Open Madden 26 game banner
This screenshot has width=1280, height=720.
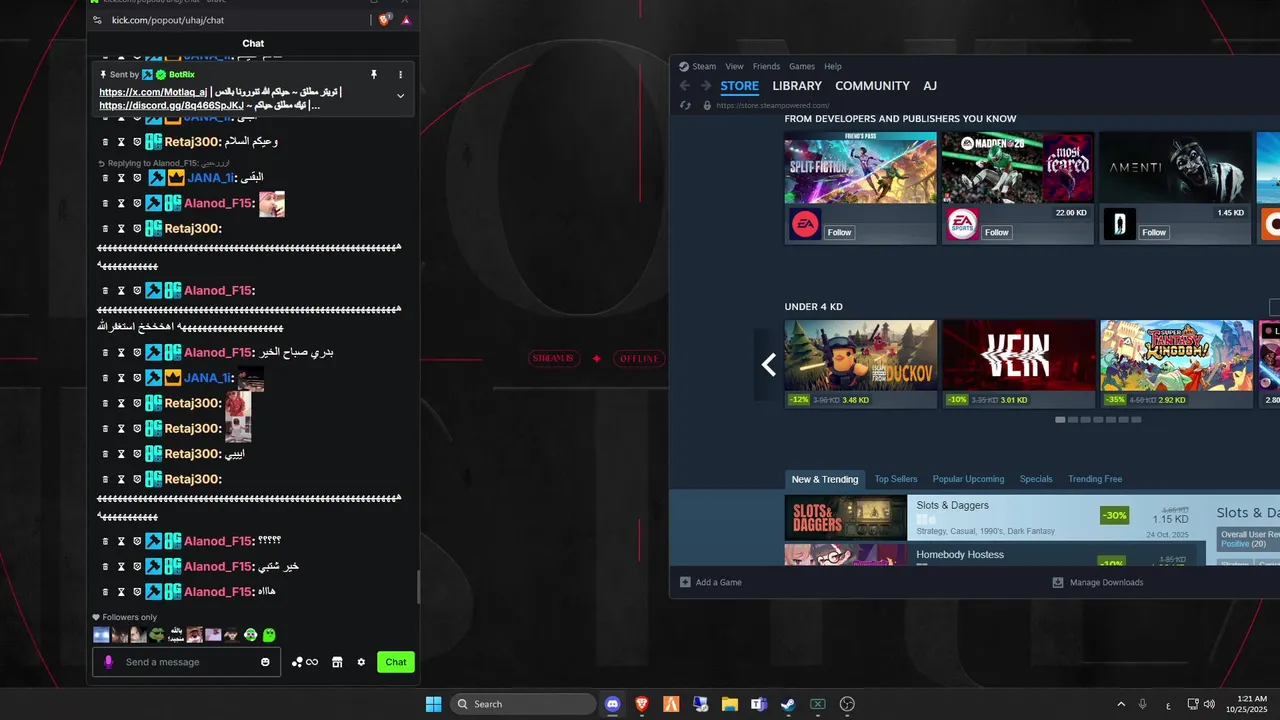(x=1018, y=167)
